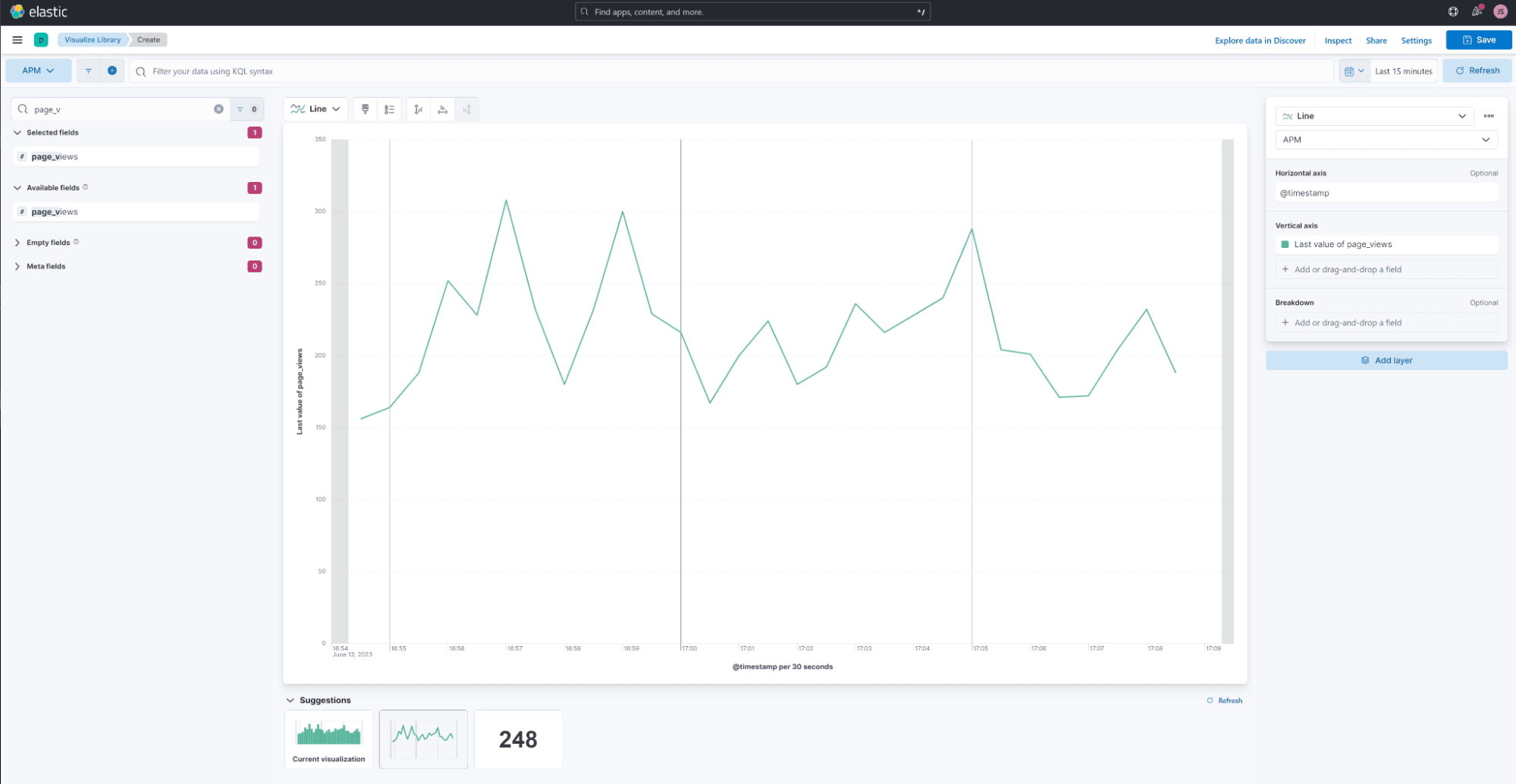Open bottom axis settings icon

443,109
